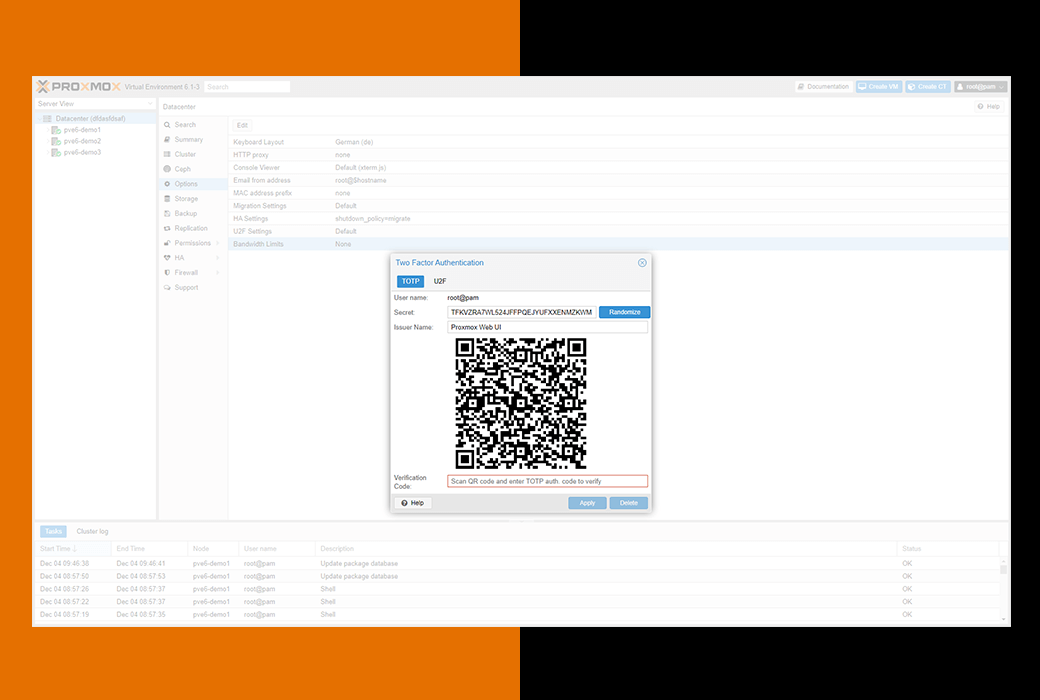Open the Permissions unlock icon
Screen dimensions: 1040x700
167,243
